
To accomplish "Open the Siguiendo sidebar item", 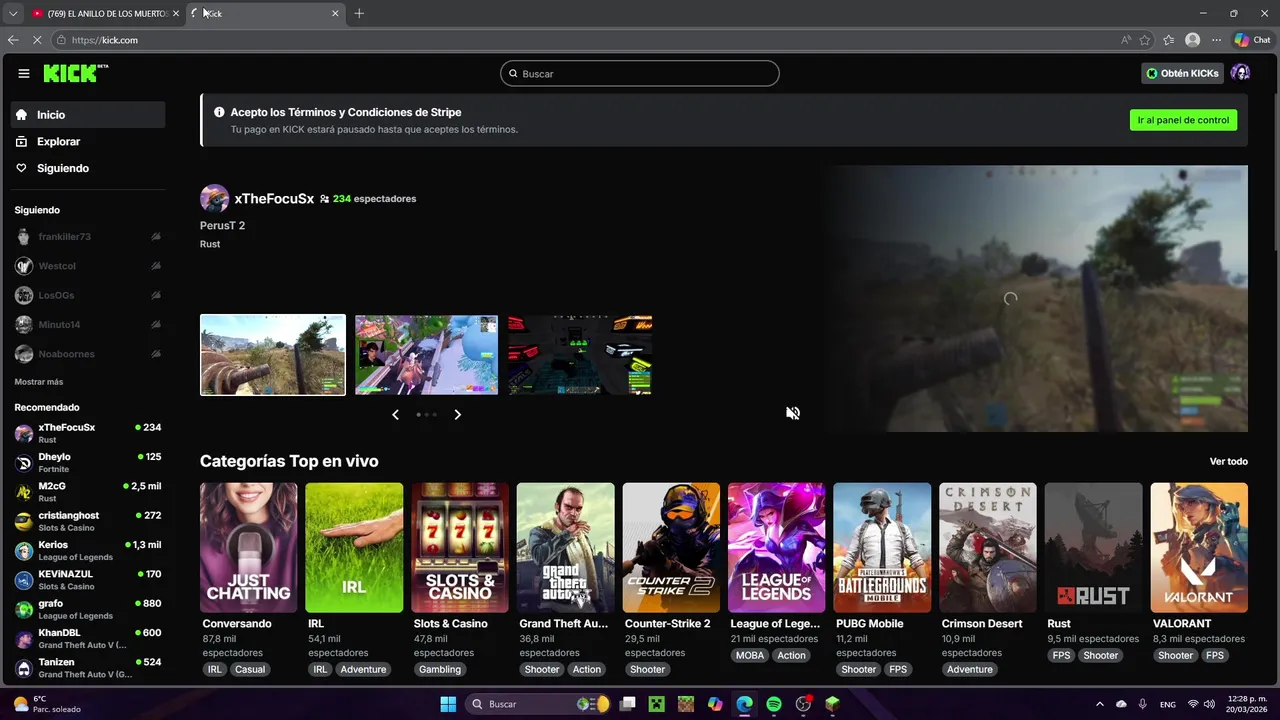I will [88, 168].
